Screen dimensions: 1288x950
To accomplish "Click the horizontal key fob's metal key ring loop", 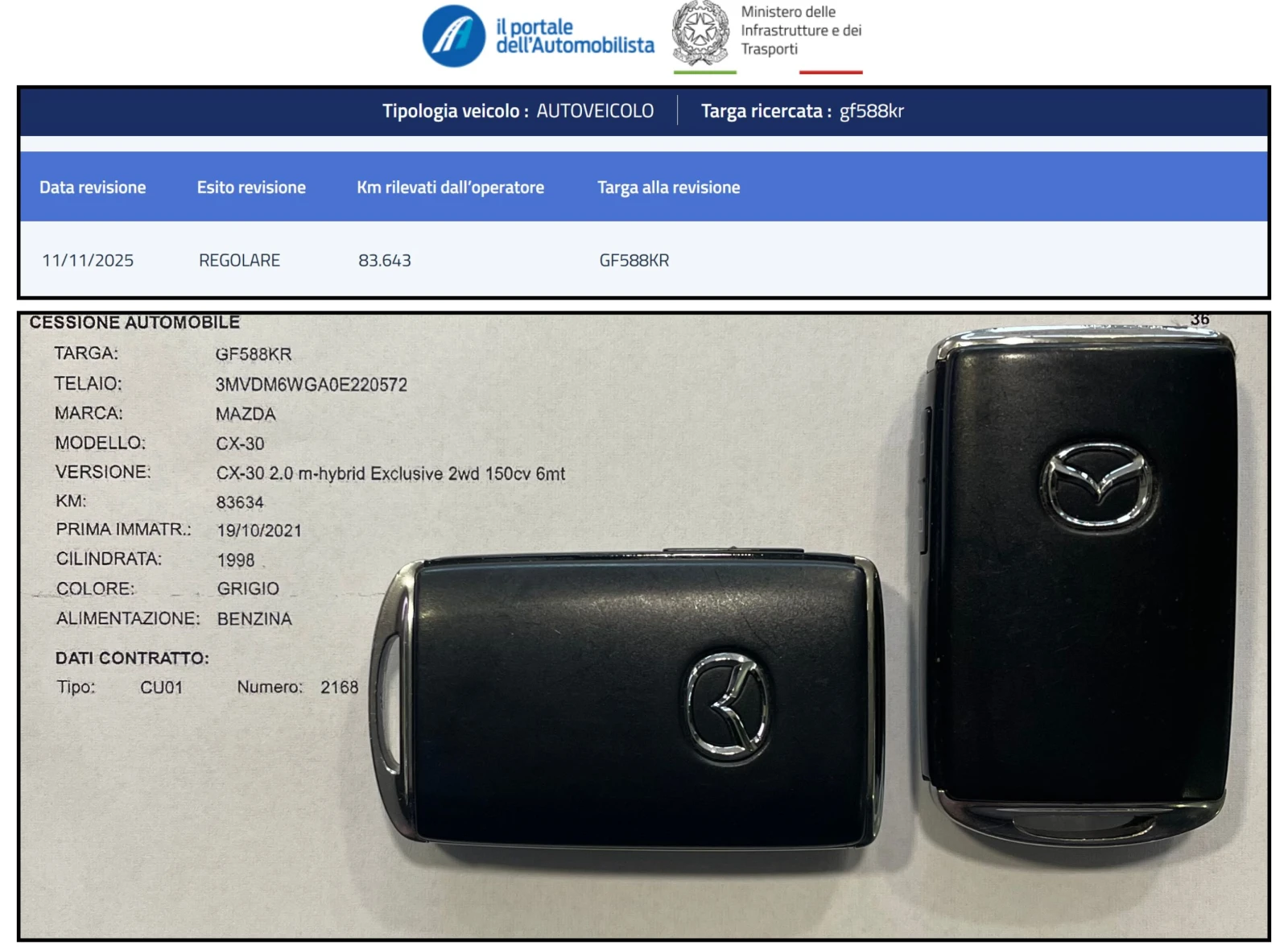I will 388,704.
